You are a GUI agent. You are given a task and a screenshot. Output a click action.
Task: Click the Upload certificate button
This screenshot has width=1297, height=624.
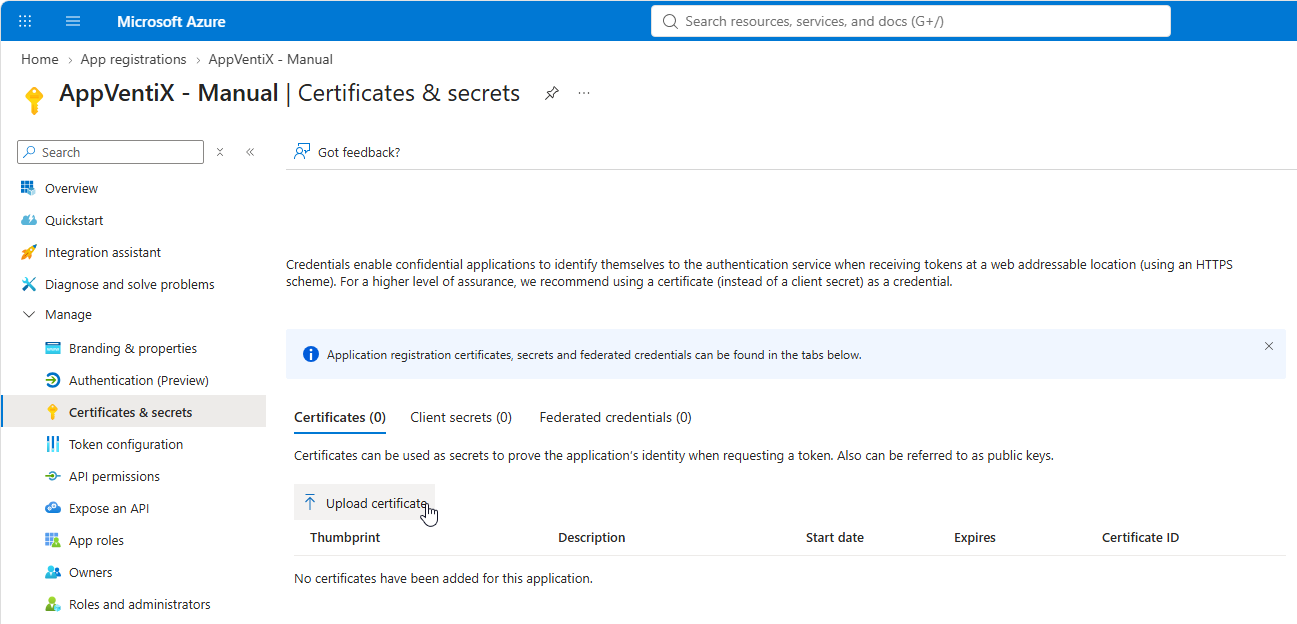click(x=364, y=503)
